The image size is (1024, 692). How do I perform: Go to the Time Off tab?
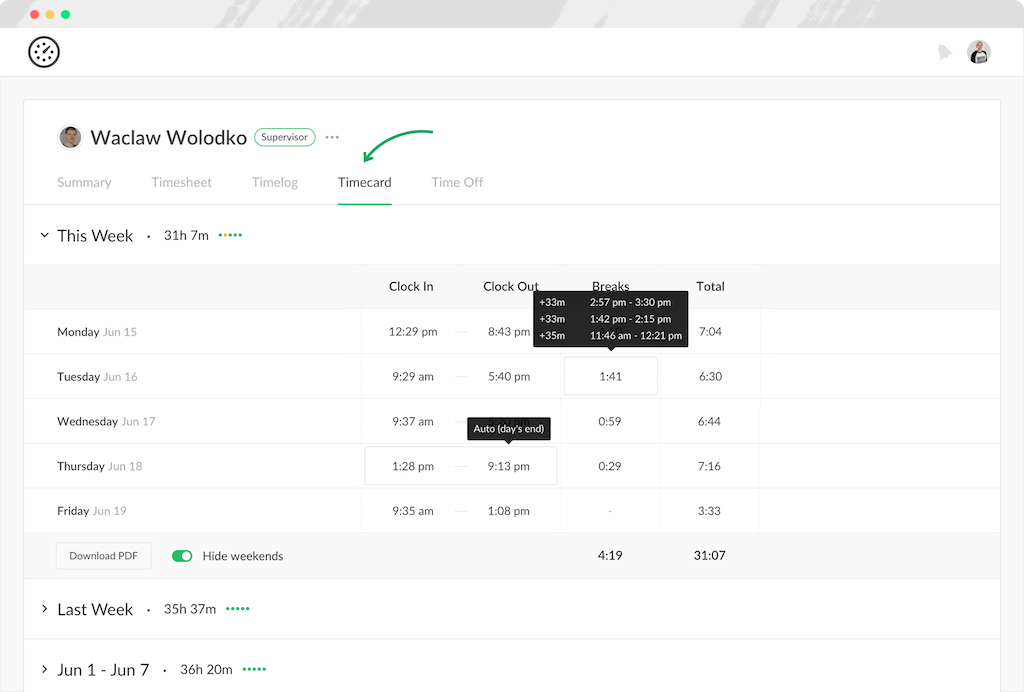click(x=457, y=182)
